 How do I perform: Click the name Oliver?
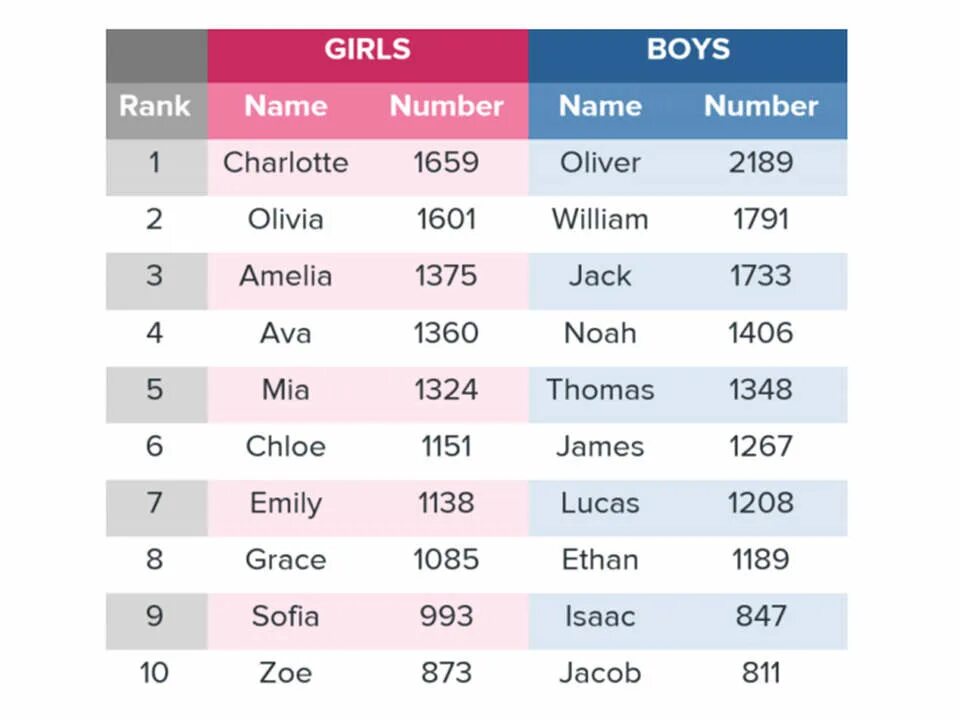[600, 163]
